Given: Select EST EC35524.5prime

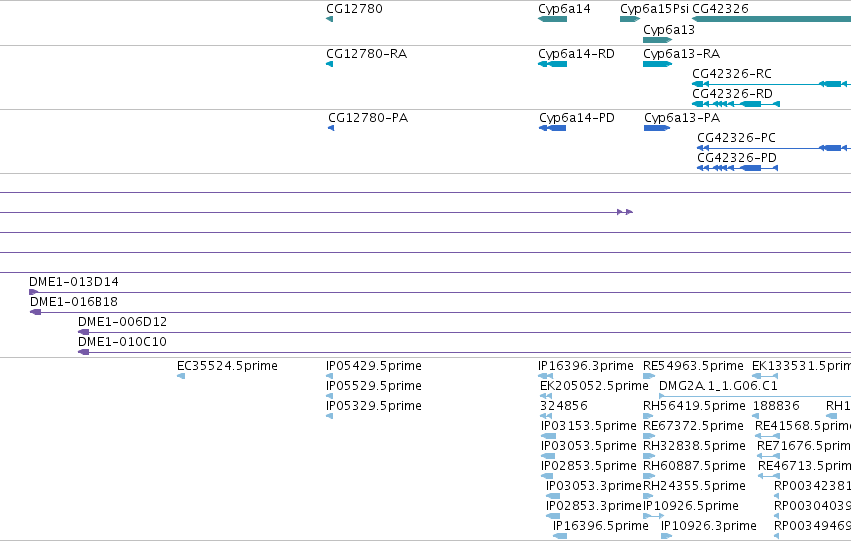Looking at the screenshot, I should [227, 366].
